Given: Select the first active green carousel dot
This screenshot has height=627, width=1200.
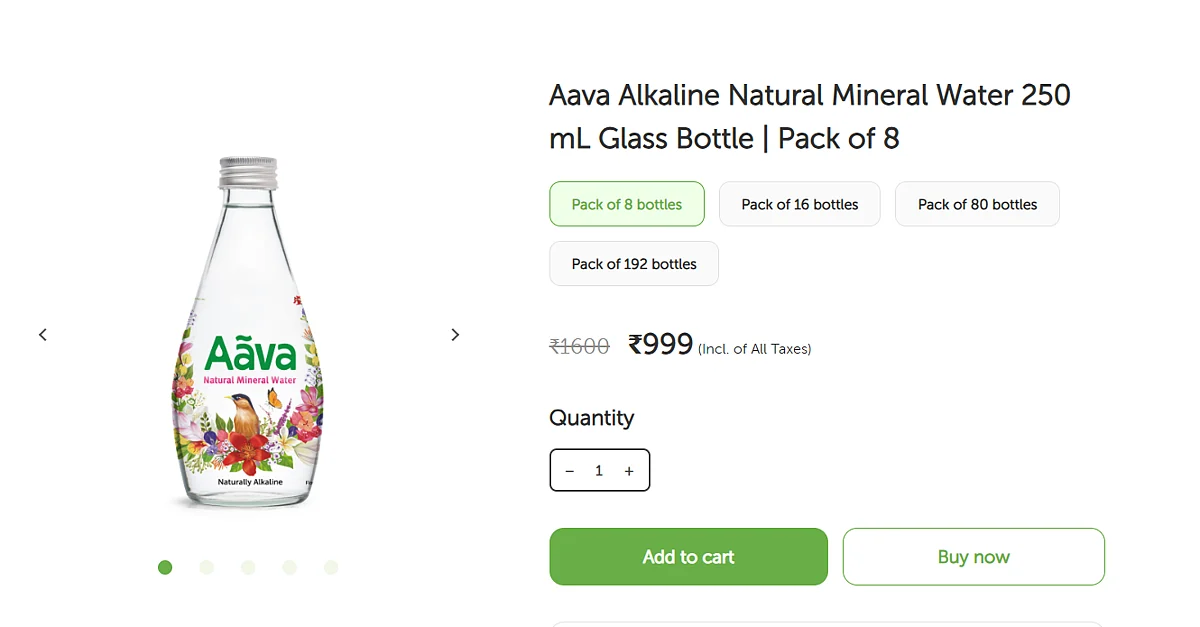Looking at the screenshot, I should (165, 567).
